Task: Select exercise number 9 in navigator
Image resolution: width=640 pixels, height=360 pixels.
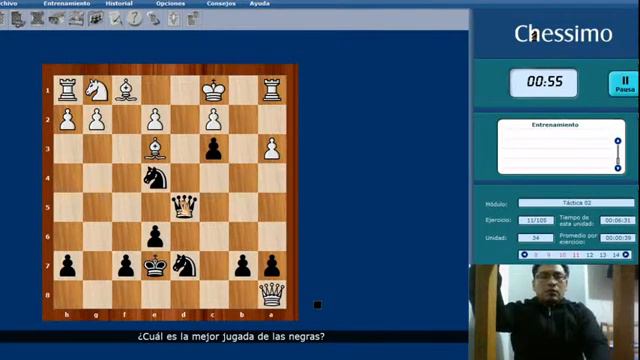Action: click(x=549, y=255)
